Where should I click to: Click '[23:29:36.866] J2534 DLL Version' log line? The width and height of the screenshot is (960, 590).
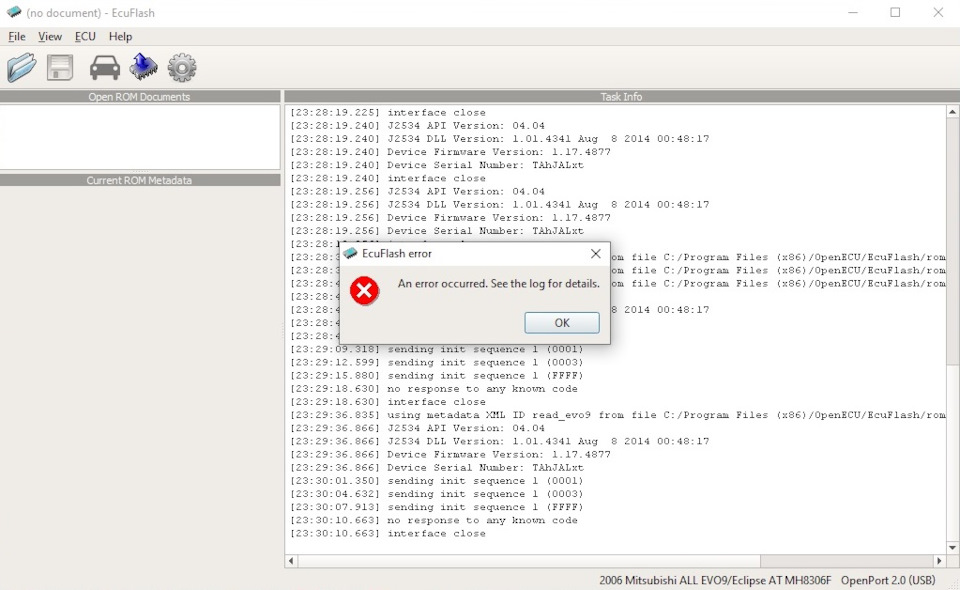pos(500,441)
